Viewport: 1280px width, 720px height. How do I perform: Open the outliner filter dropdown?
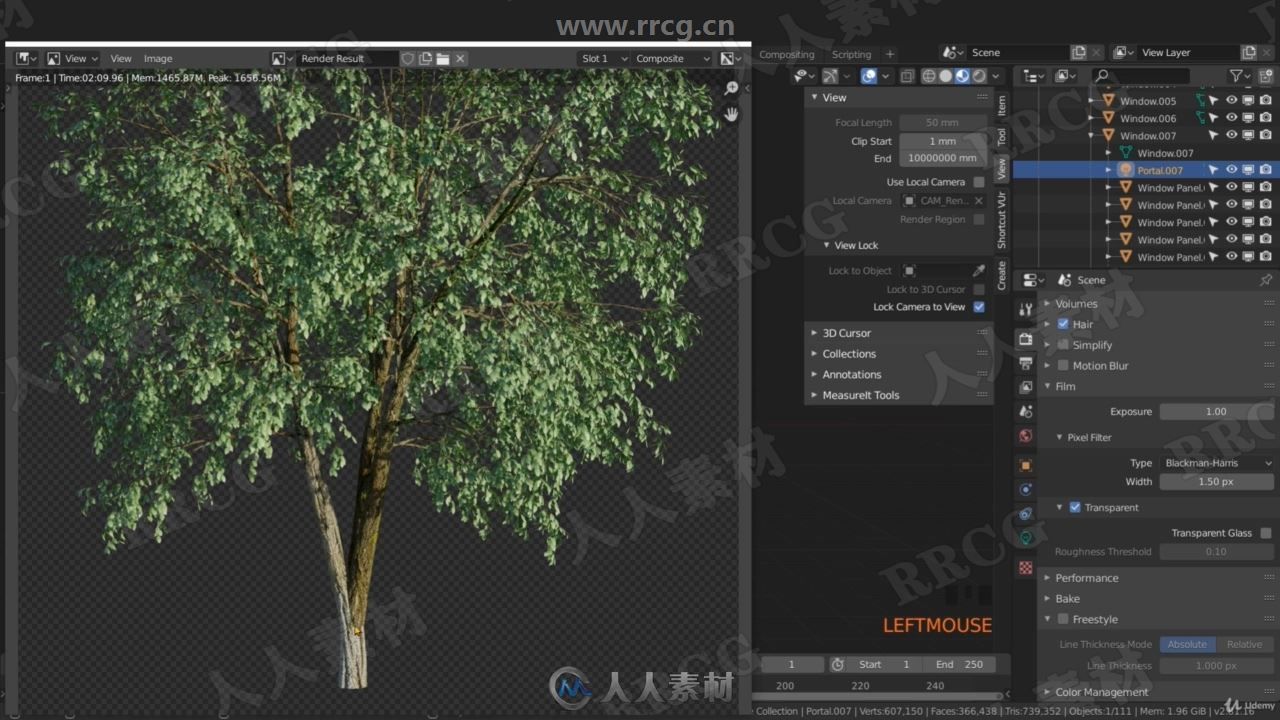(x=1240, y=76)
